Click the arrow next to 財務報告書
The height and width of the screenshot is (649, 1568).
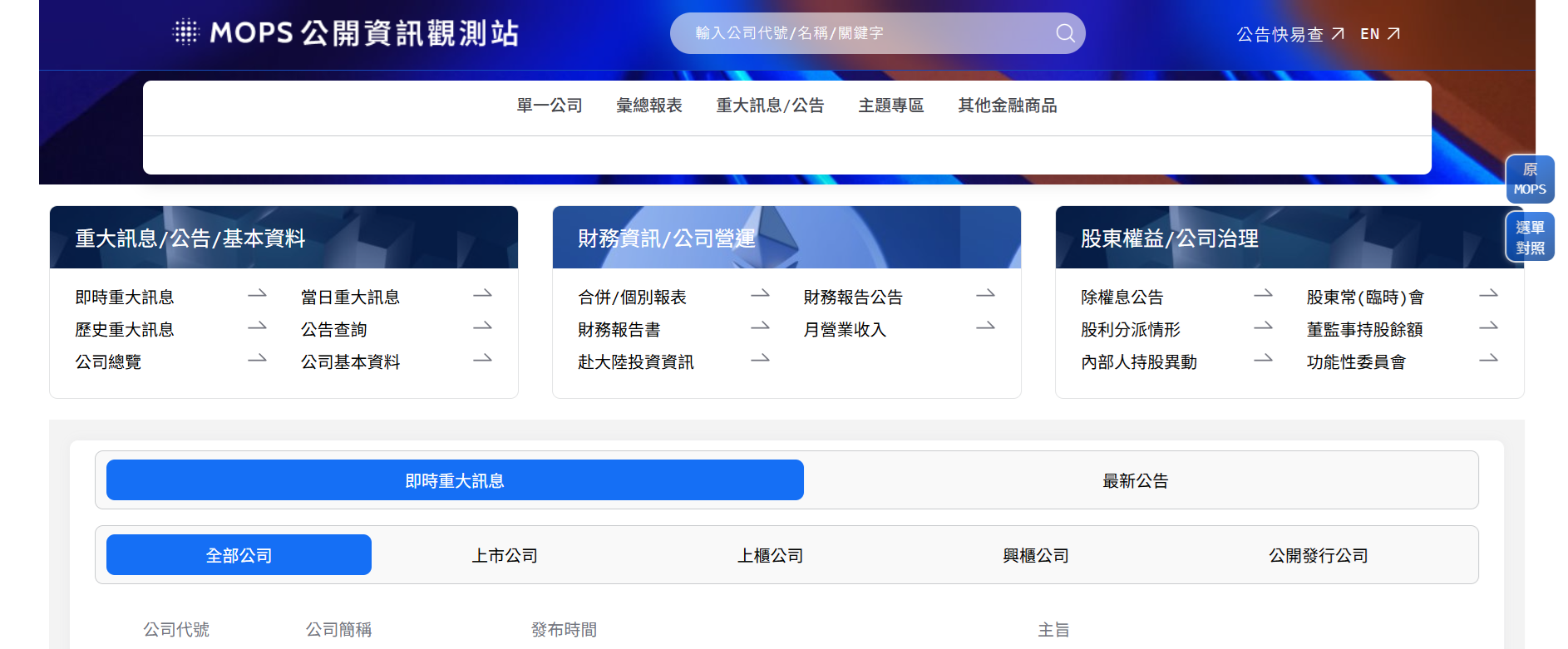click(761, 327)
